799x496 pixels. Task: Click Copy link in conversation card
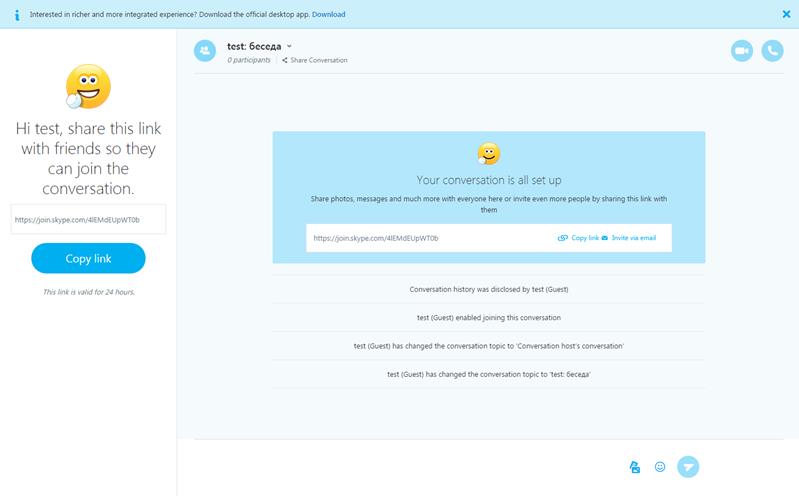coord(578,238)
